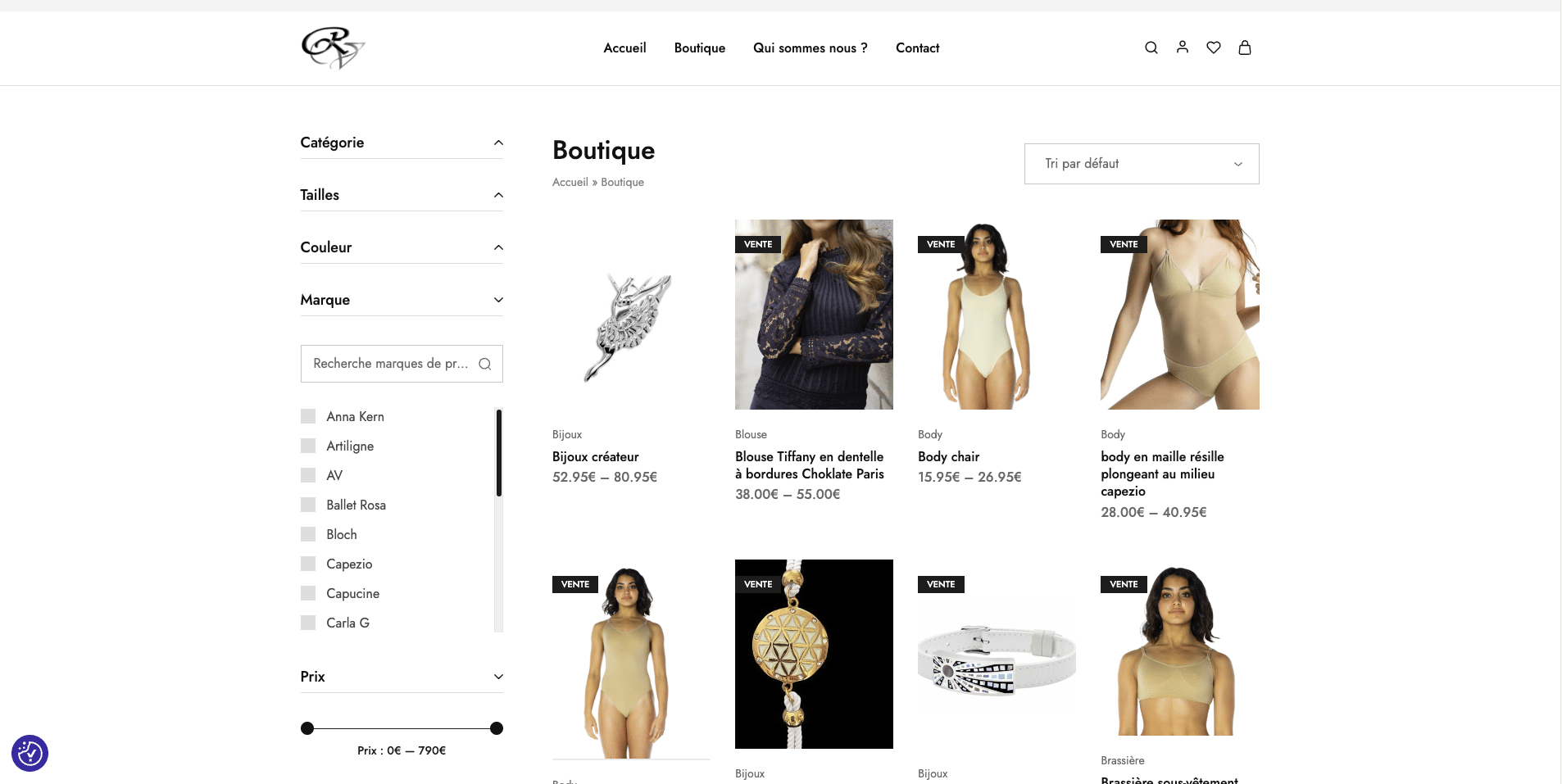Open the Bijoux créateur product link

coord(595,457)
